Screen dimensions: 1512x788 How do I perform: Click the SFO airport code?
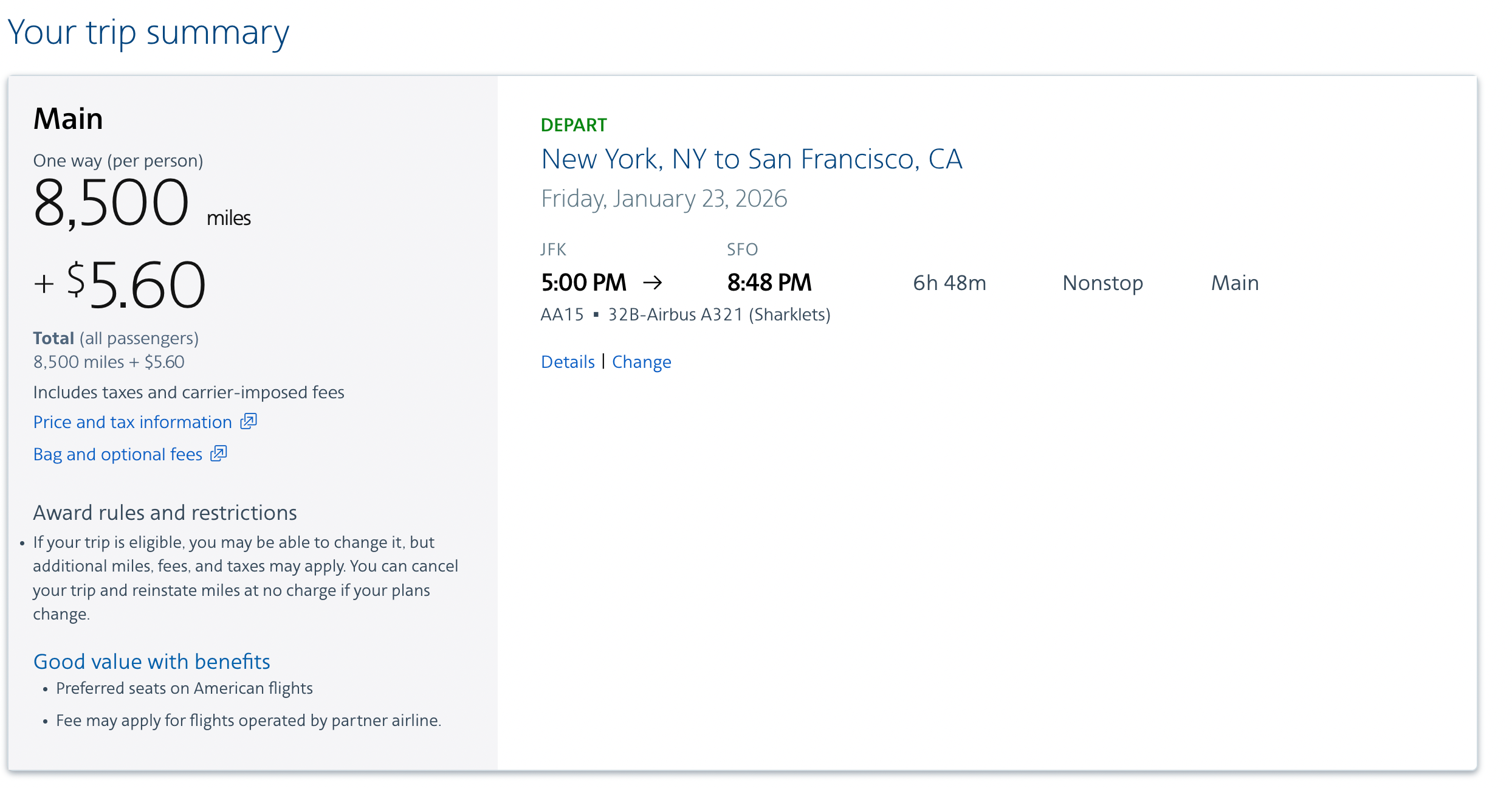[742, 249]
